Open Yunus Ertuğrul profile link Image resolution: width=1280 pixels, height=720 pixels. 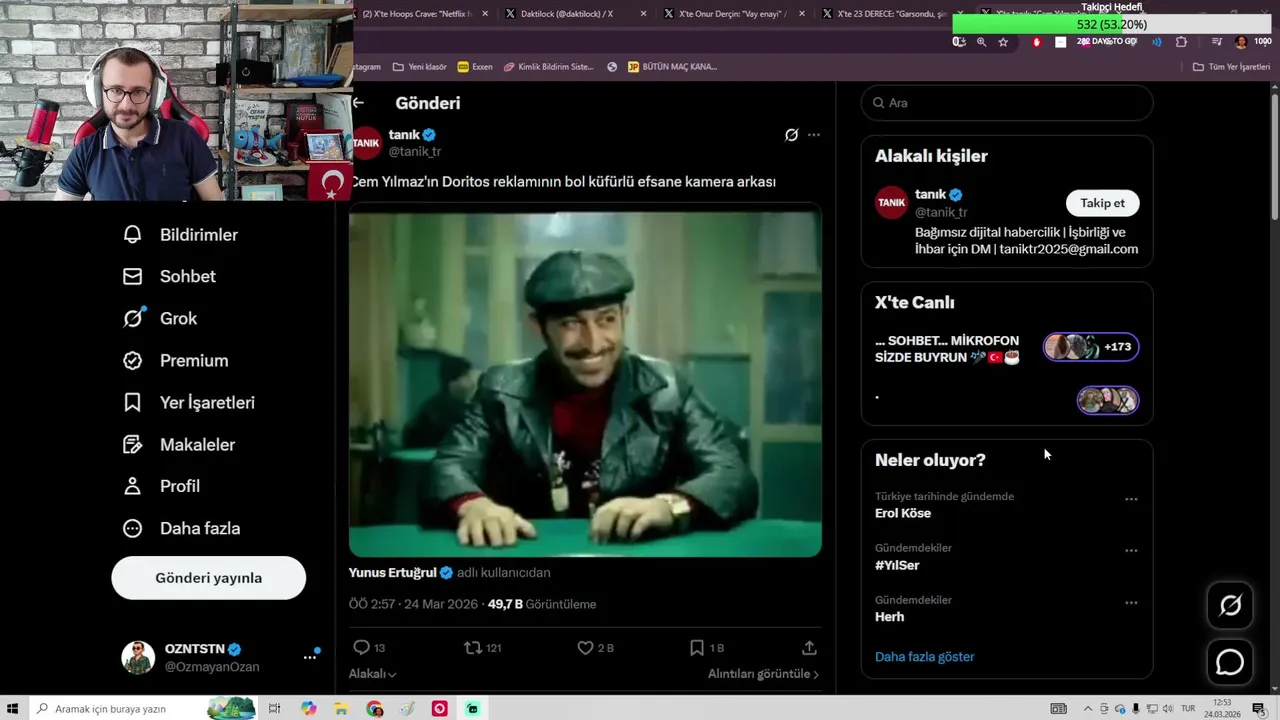click(x=393, y=573)
